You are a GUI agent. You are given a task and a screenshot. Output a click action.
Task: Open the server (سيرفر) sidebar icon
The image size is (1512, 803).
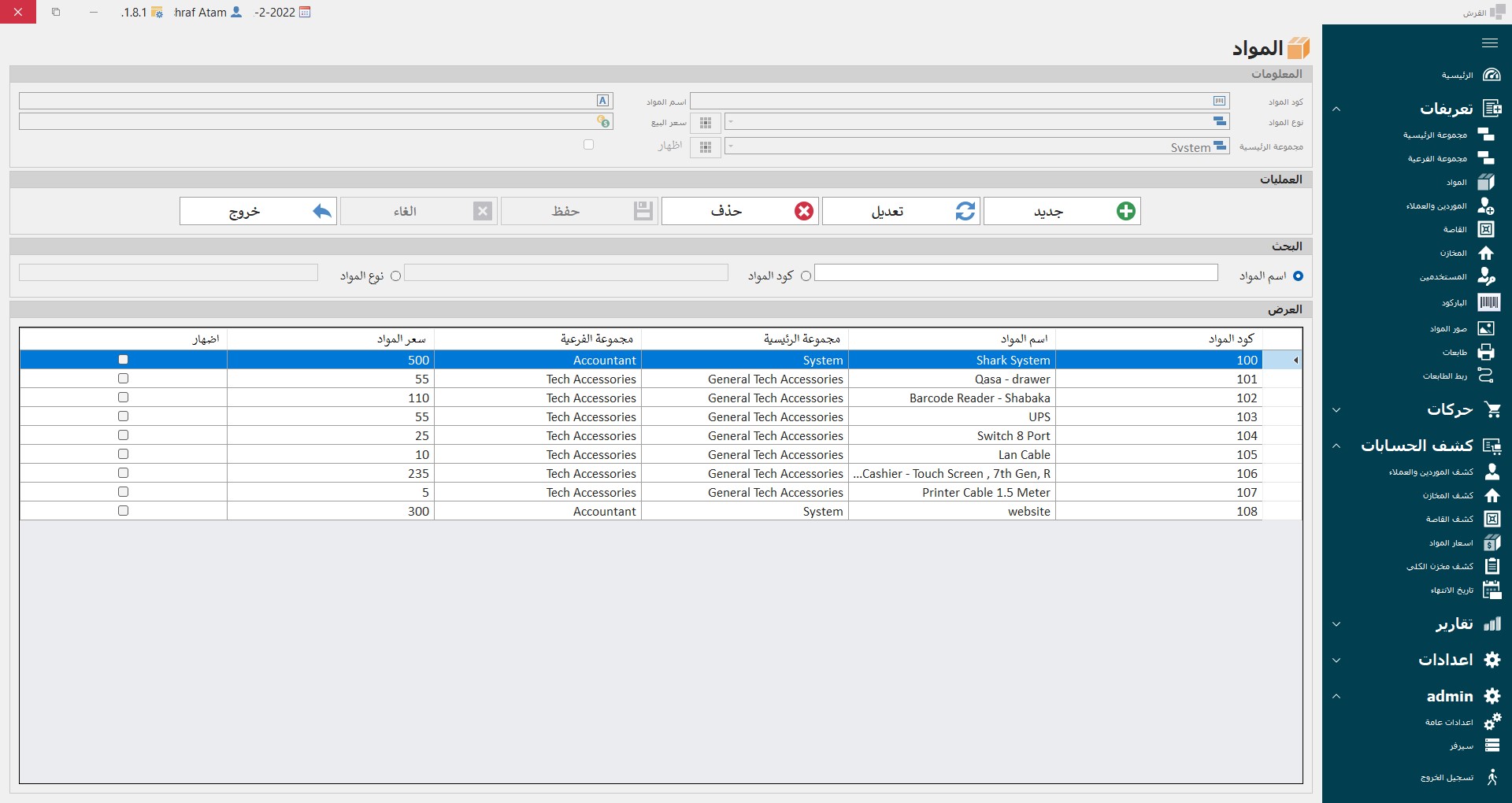pos(1492,746)
